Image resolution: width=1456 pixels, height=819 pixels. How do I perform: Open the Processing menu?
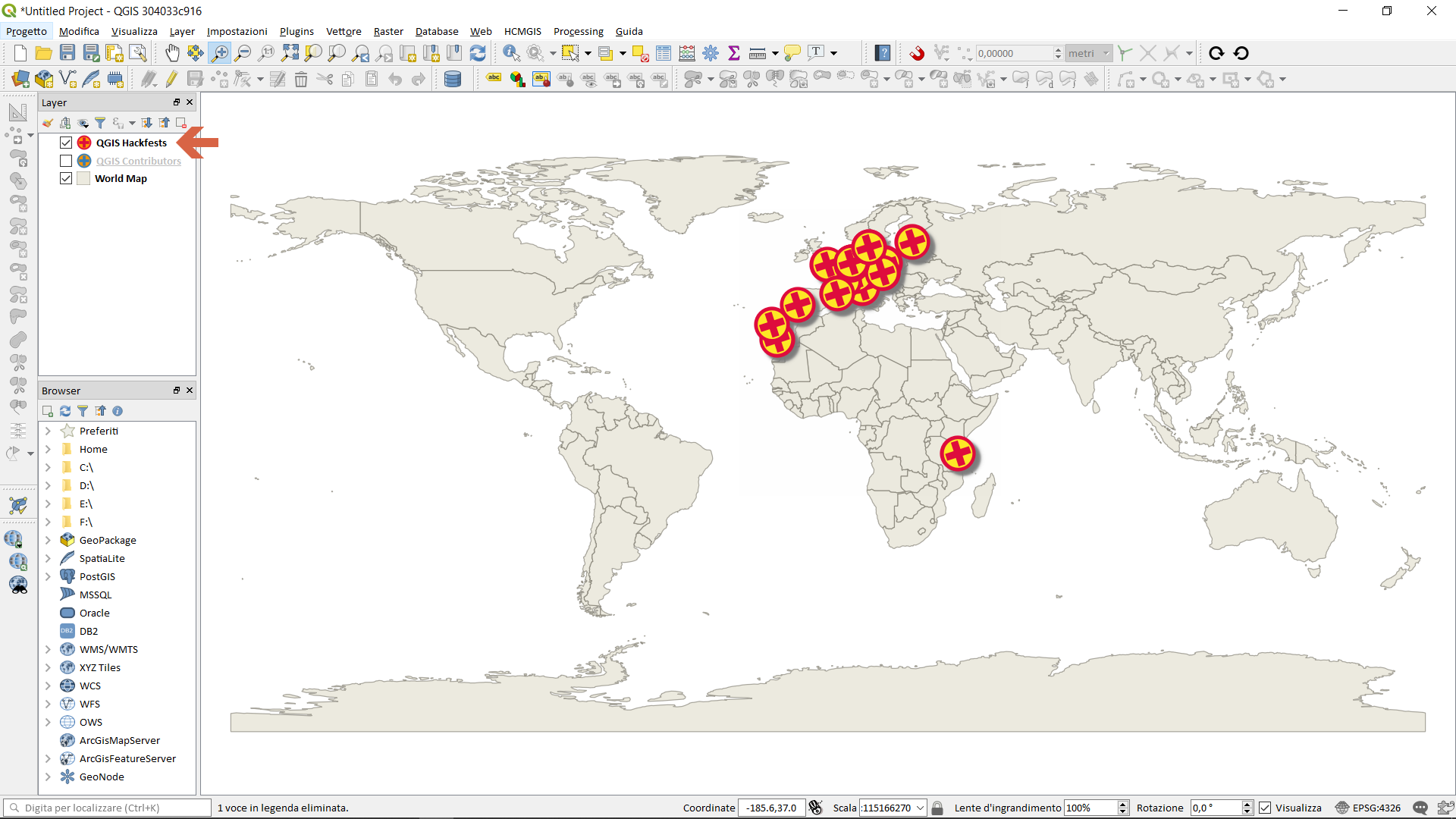pyautogui.click(x=578, y=31)
